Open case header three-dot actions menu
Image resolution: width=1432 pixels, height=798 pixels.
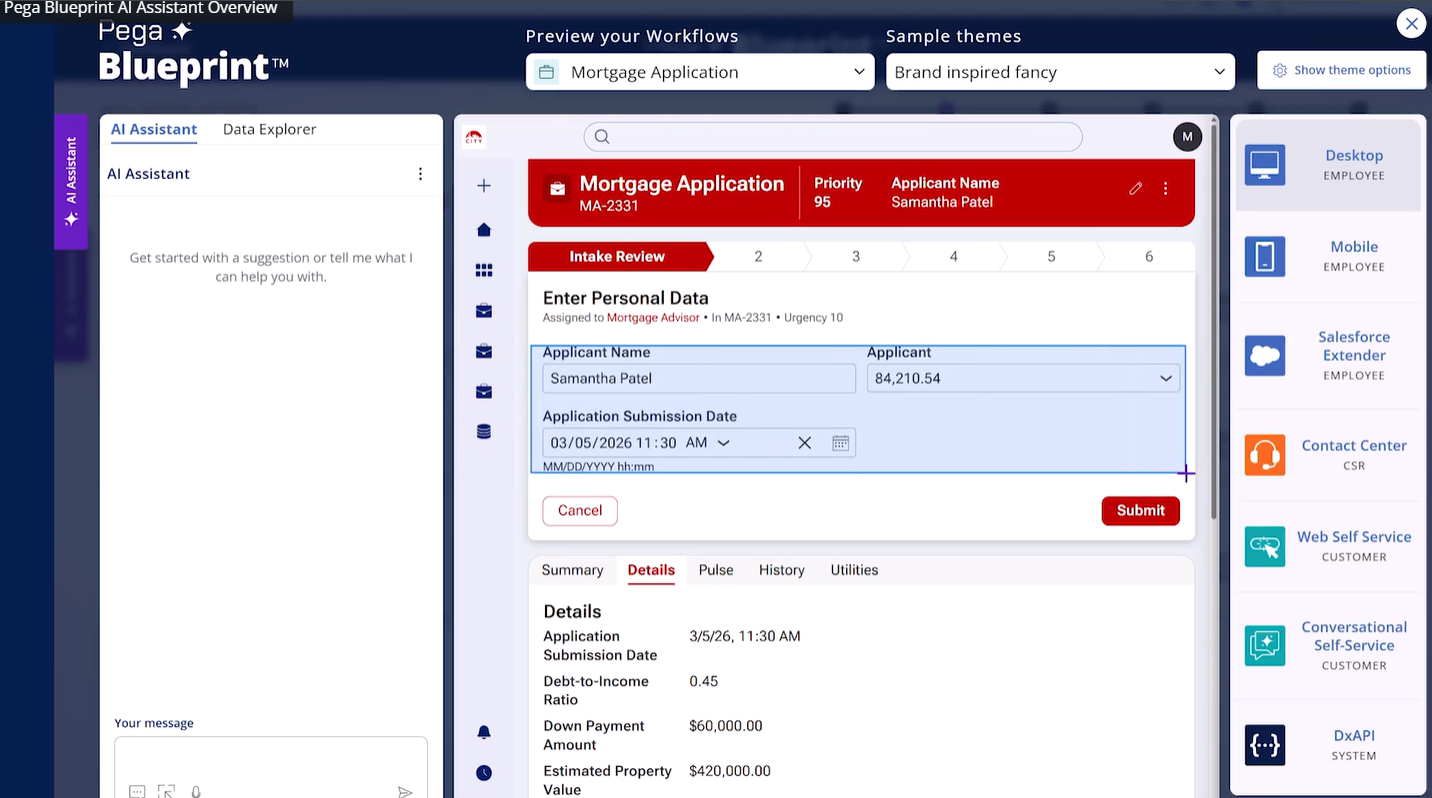[1165, 188]
